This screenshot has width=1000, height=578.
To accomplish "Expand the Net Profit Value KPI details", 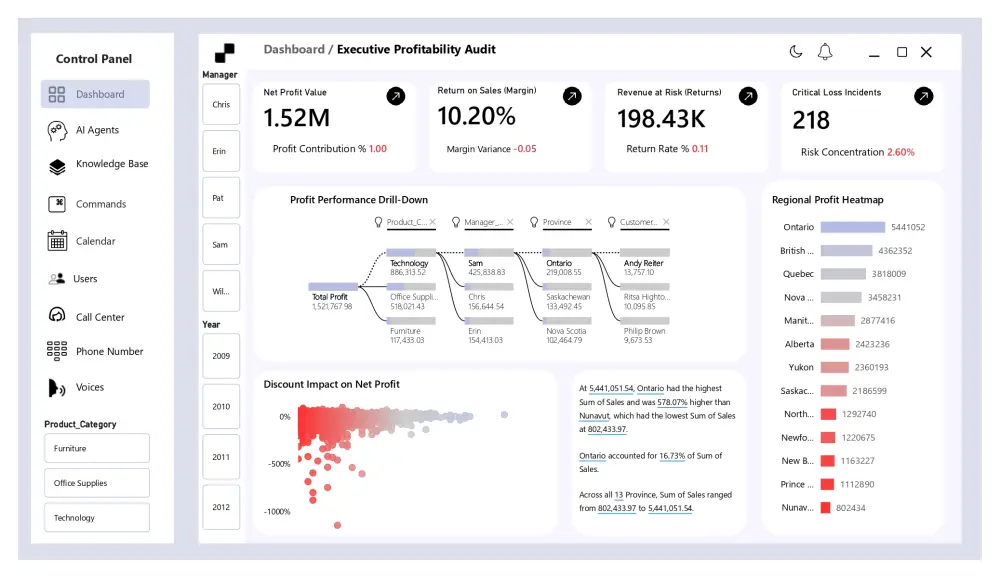I will pos(397,96).
